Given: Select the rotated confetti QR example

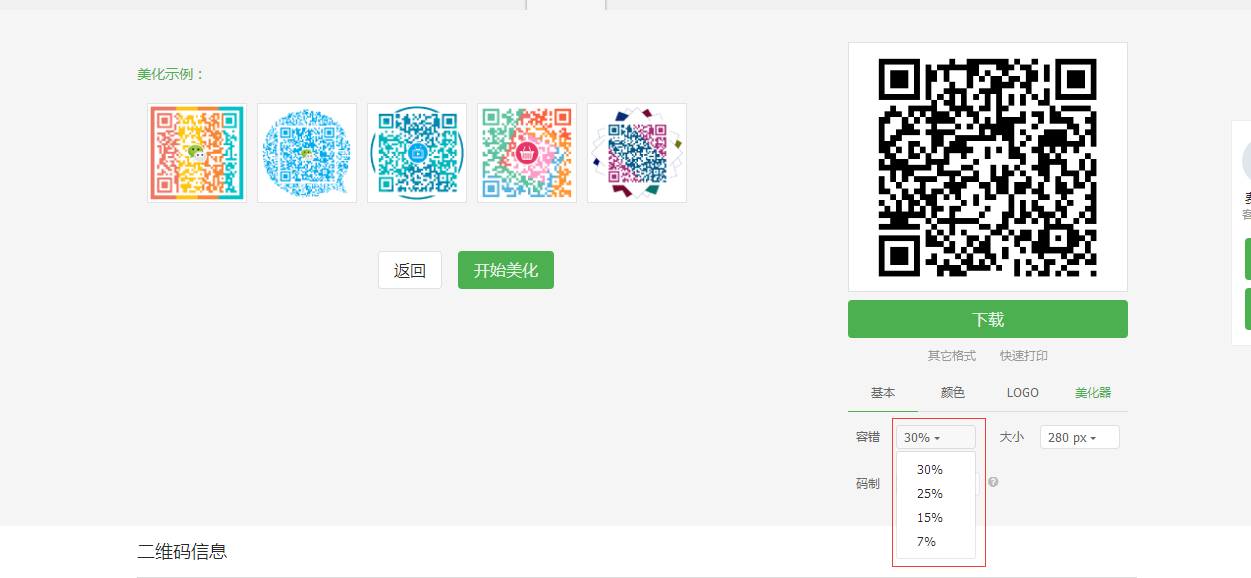Looking at the screenshot, I should tap(637, 153).
